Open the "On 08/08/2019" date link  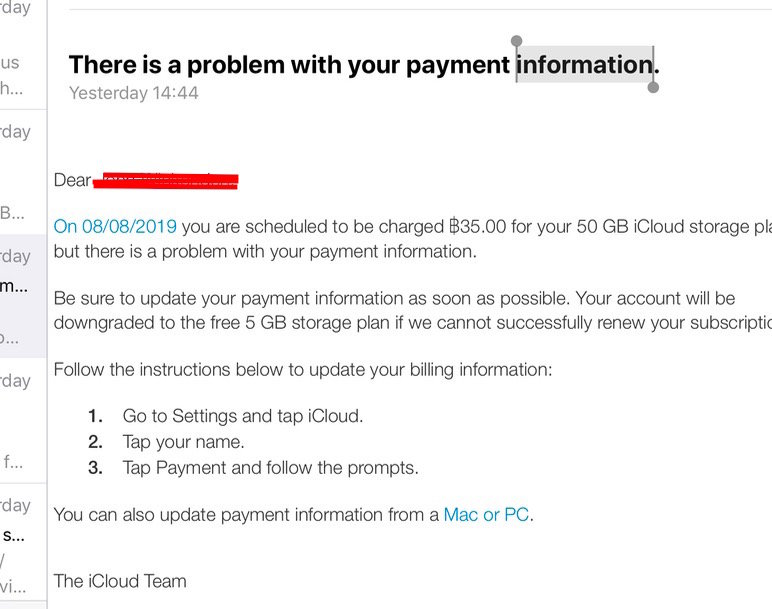(115, 226)
